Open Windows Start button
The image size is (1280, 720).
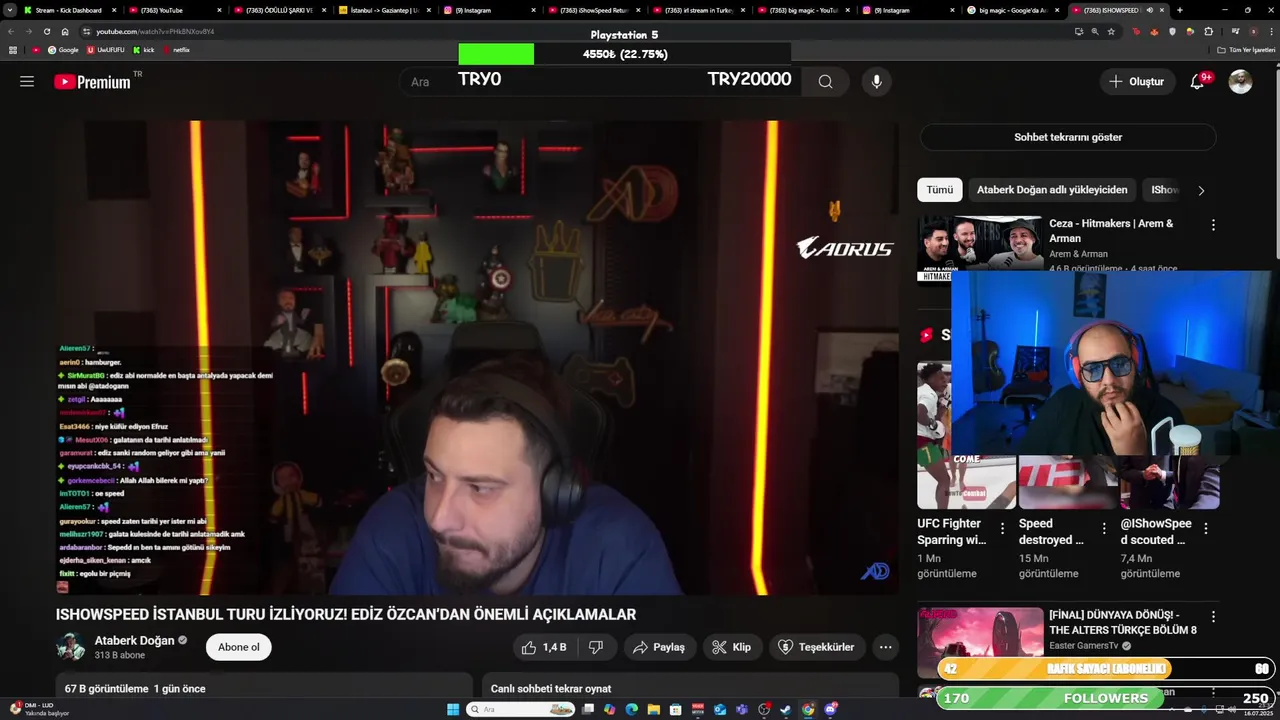[x=453, y=710]
